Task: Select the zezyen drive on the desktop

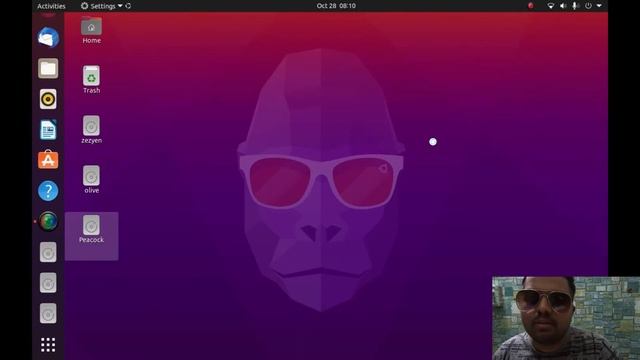Action: 91,130
